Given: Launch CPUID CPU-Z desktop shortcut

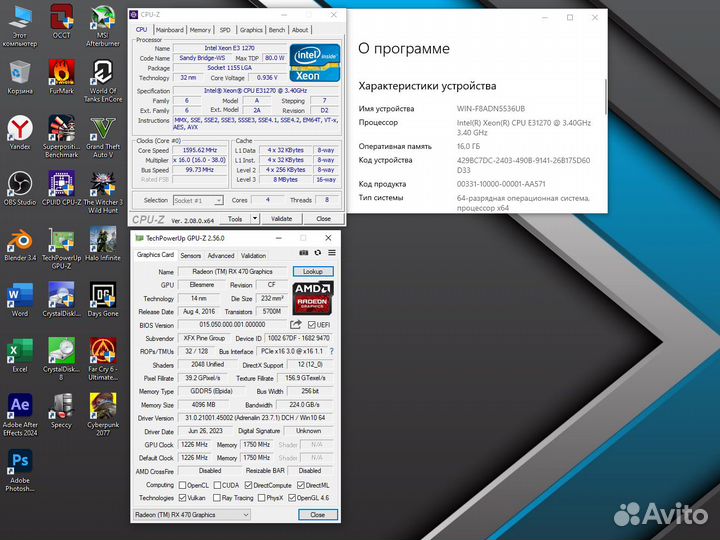Looking at the screenshot, I should coord(62,188).
